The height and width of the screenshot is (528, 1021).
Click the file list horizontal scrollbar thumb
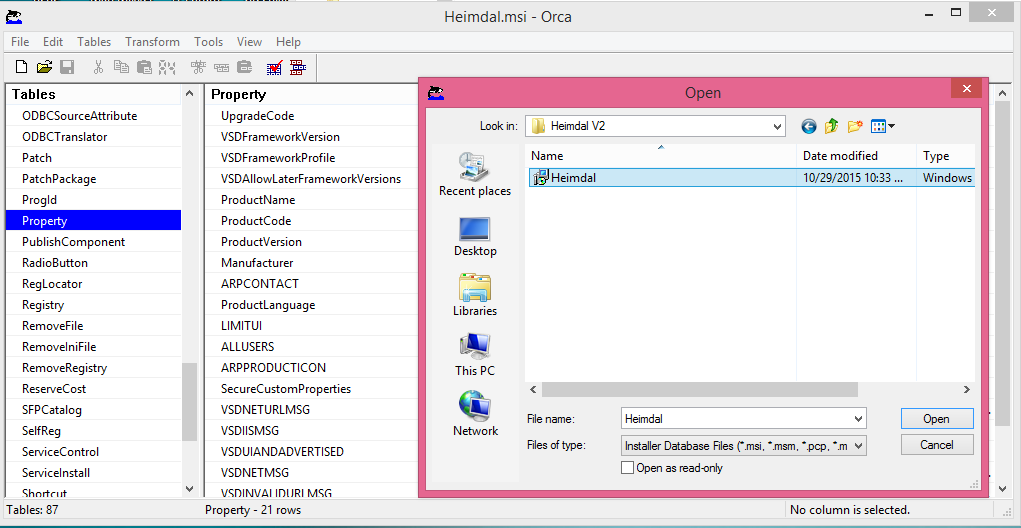pyautogui.click(x=699, y=389)
